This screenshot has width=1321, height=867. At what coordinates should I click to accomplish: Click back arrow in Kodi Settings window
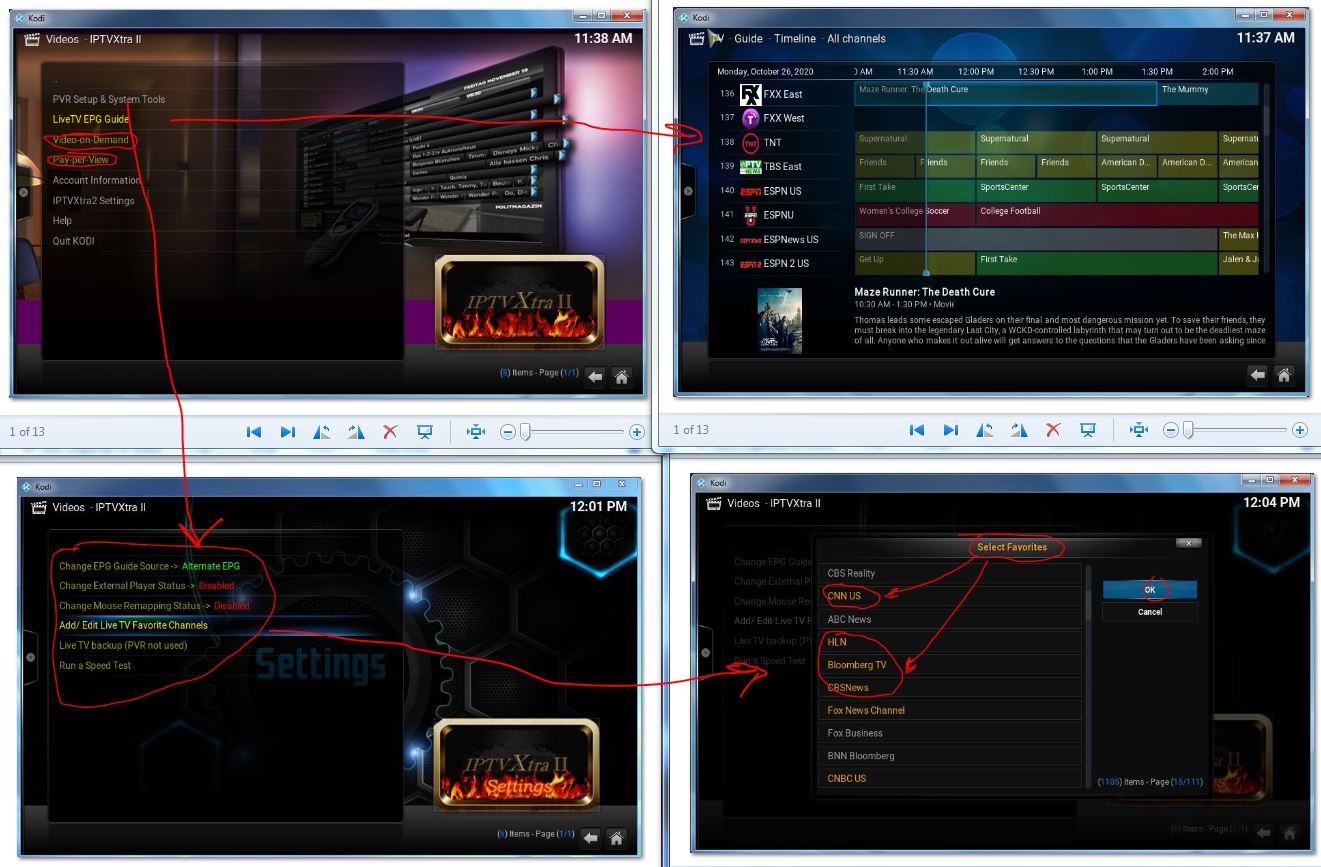[591, 838]
